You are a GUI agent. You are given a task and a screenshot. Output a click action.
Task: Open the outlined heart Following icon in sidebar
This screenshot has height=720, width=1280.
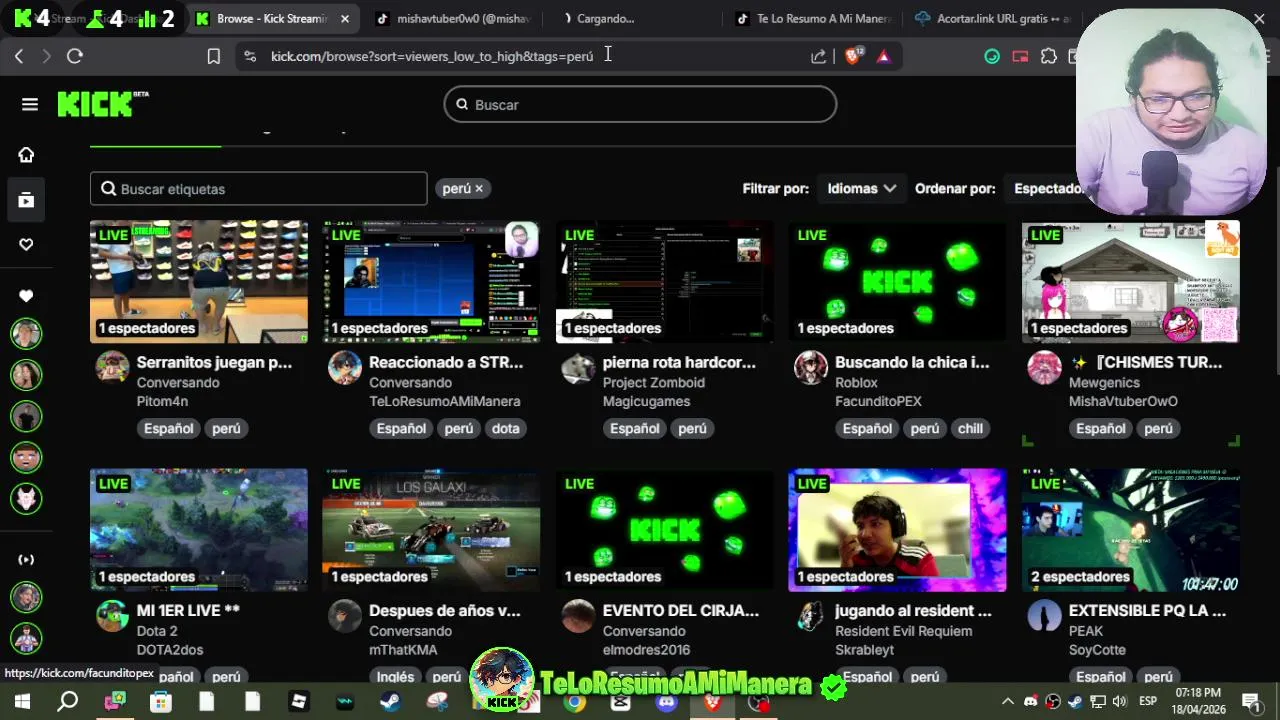[26, 245]
